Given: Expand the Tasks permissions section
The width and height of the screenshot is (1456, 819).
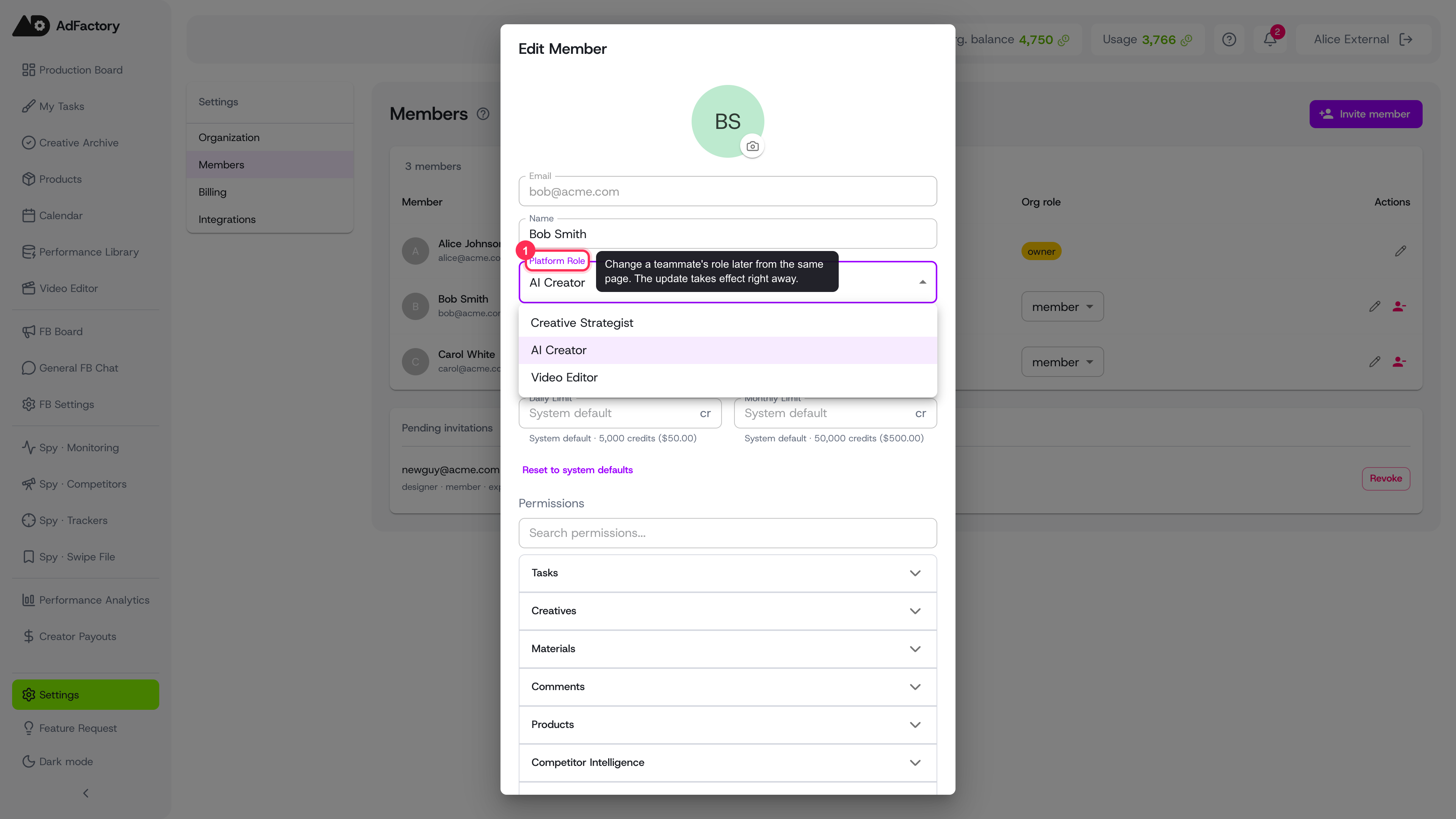Looking at the screenshot, I should [x=728, y=573].
